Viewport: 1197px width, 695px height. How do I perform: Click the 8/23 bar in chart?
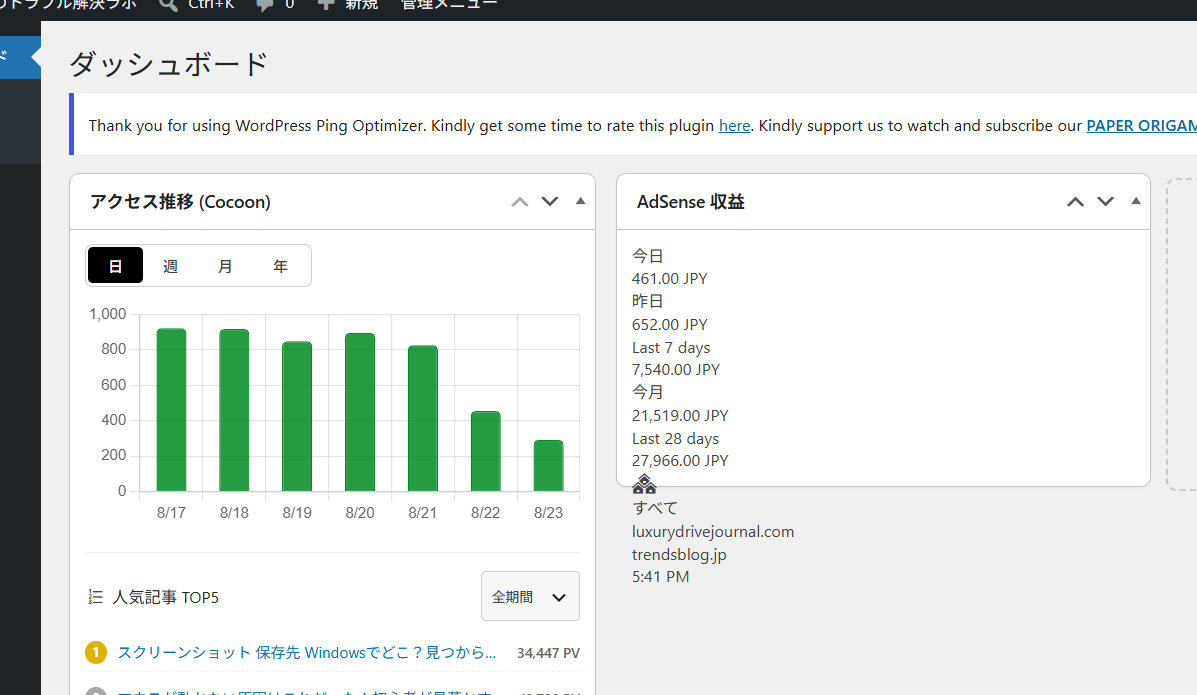pos(548,466)
